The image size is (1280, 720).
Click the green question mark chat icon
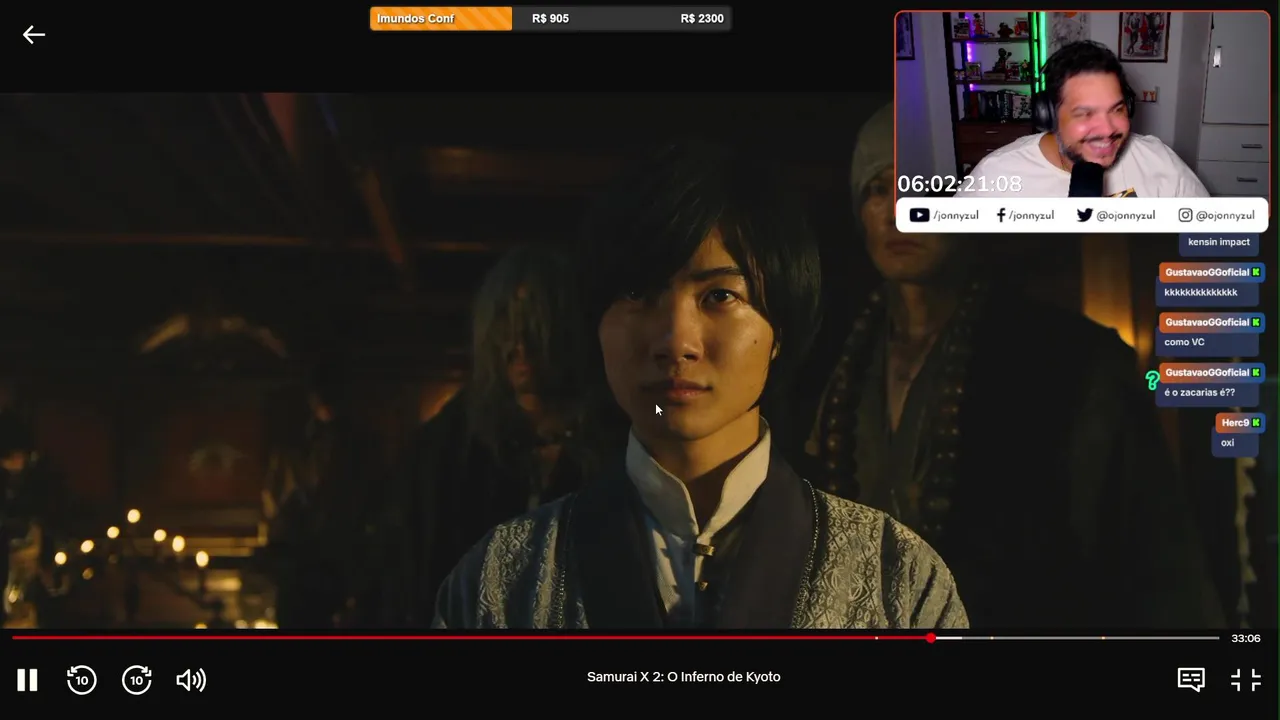point(1152,380)
